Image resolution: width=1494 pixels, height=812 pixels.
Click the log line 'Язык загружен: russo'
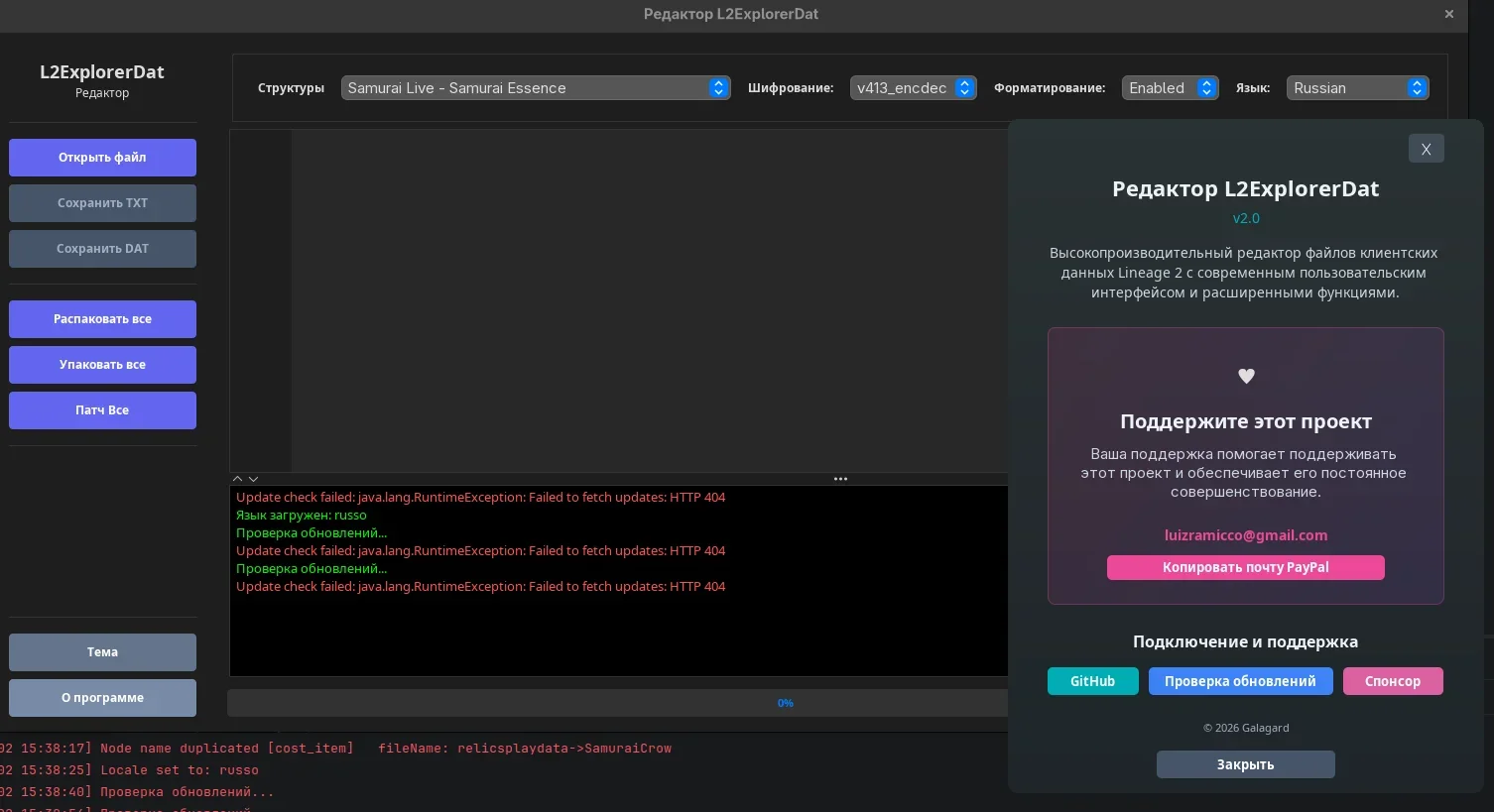(302, 516)
